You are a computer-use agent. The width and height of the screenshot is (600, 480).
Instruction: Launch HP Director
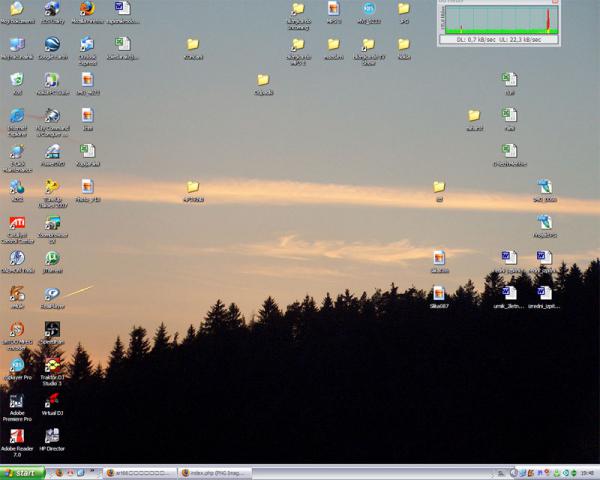click(x=52, y=437)
